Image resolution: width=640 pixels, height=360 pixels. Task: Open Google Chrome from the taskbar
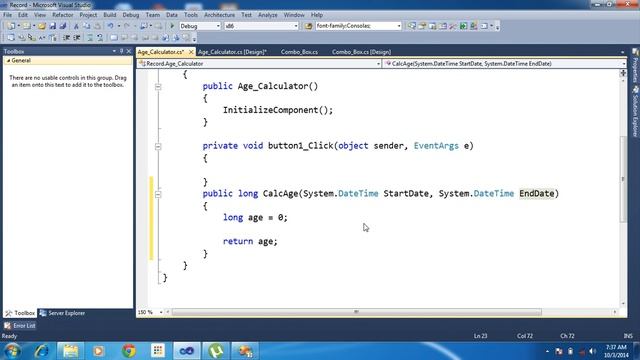[x=129, y=351]
